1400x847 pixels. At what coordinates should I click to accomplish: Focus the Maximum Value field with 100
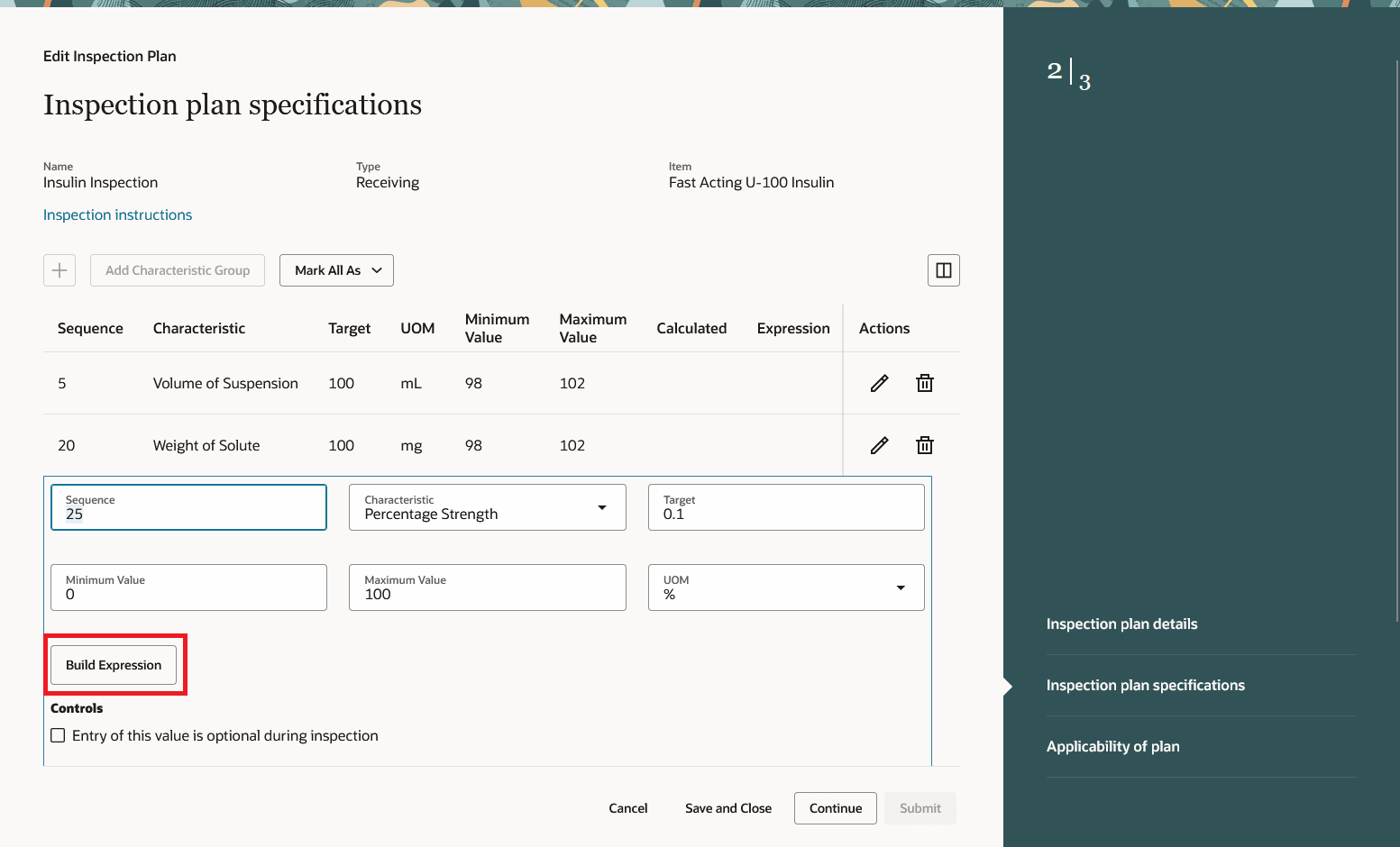[488, 587]
